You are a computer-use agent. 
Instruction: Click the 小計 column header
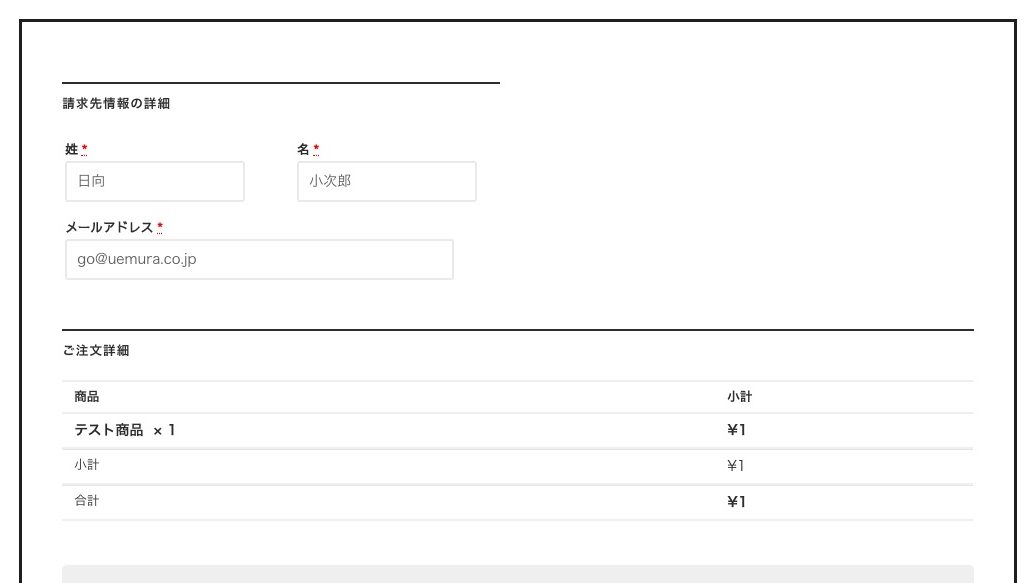coord(739,397)
